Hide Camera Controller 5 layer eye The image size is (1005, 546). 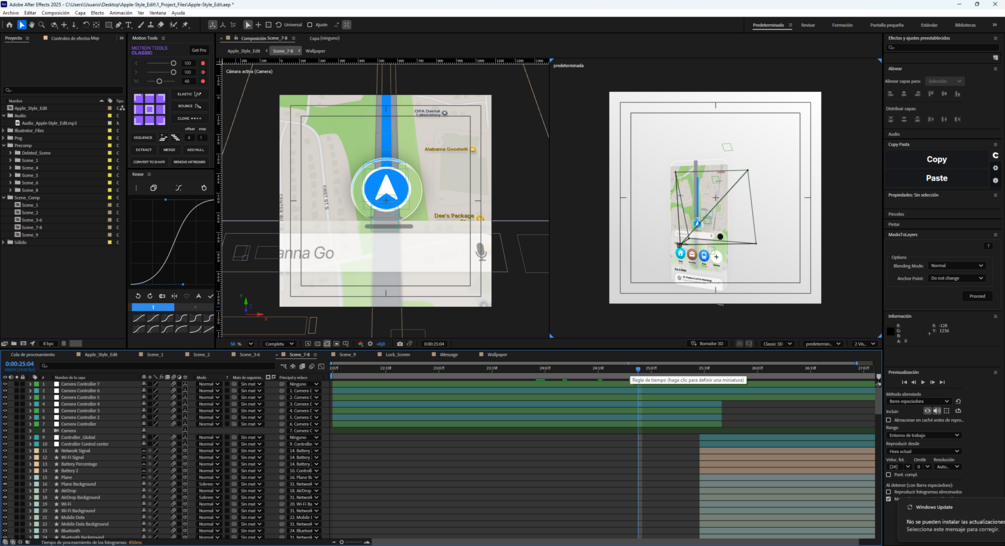point(5,397)
